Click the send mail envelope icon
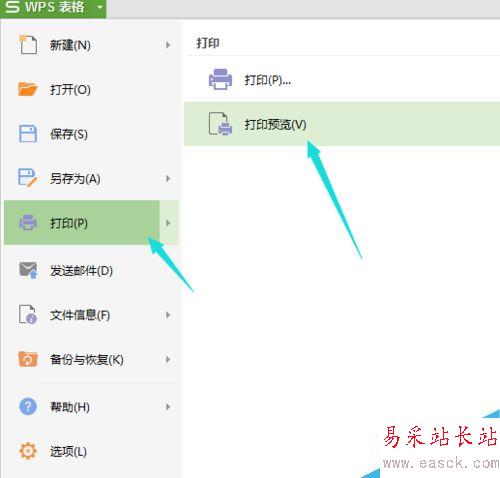Image resolution: width=500 pixels, height=478 pixels. (x=28, y=270)
